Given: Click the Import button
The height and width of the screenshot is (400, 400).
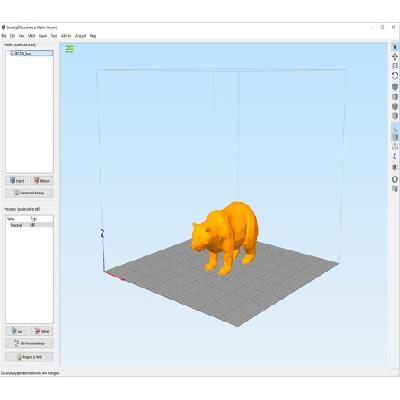Looking at the screenshot, I should [17, 181].
